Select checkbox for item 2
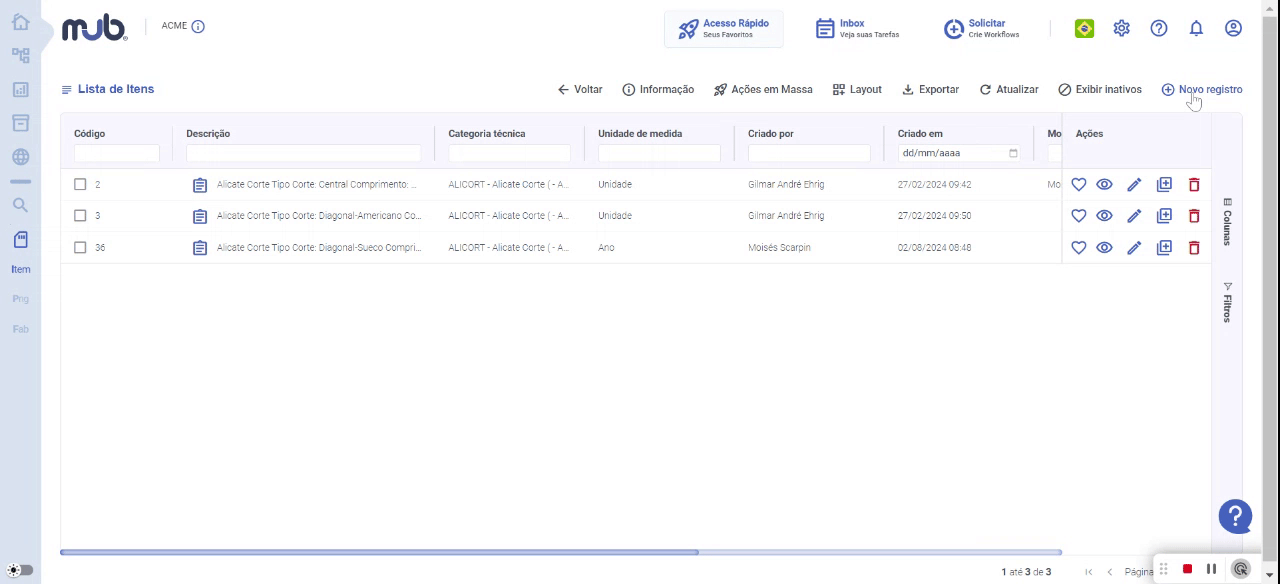This screenshot has width=1280, height=584. pyautogui.click(x=80, y=184)
